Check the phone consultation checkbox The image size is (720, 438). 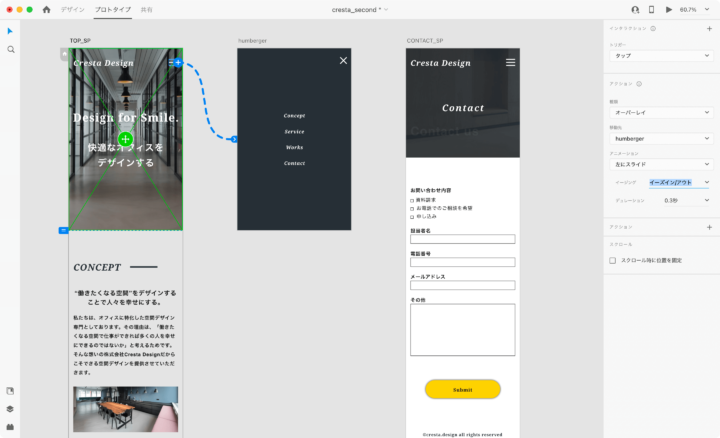pyautogui.click(x=412, y=209)
